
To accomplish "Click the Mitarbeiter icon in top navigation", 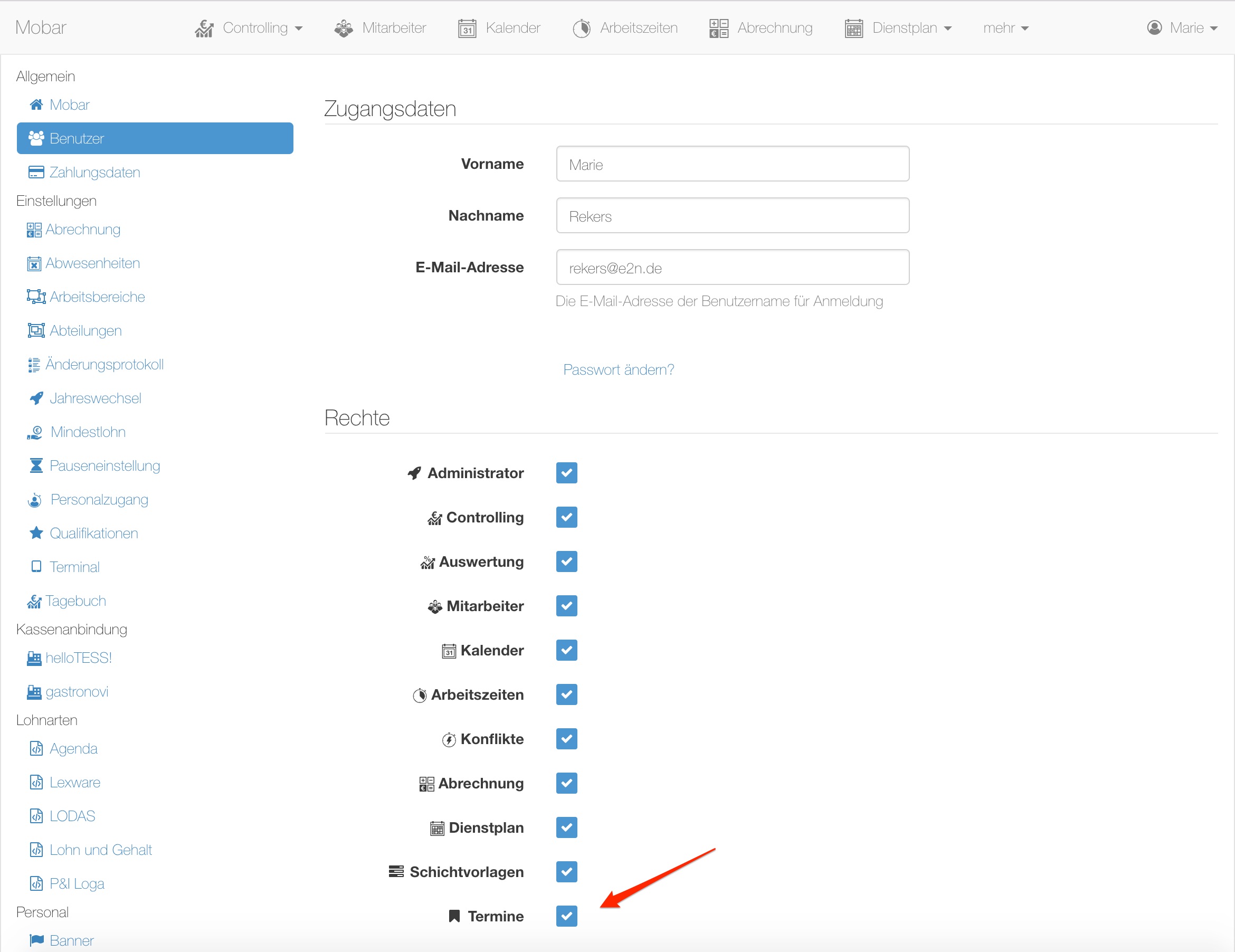I will coord(343,27).
